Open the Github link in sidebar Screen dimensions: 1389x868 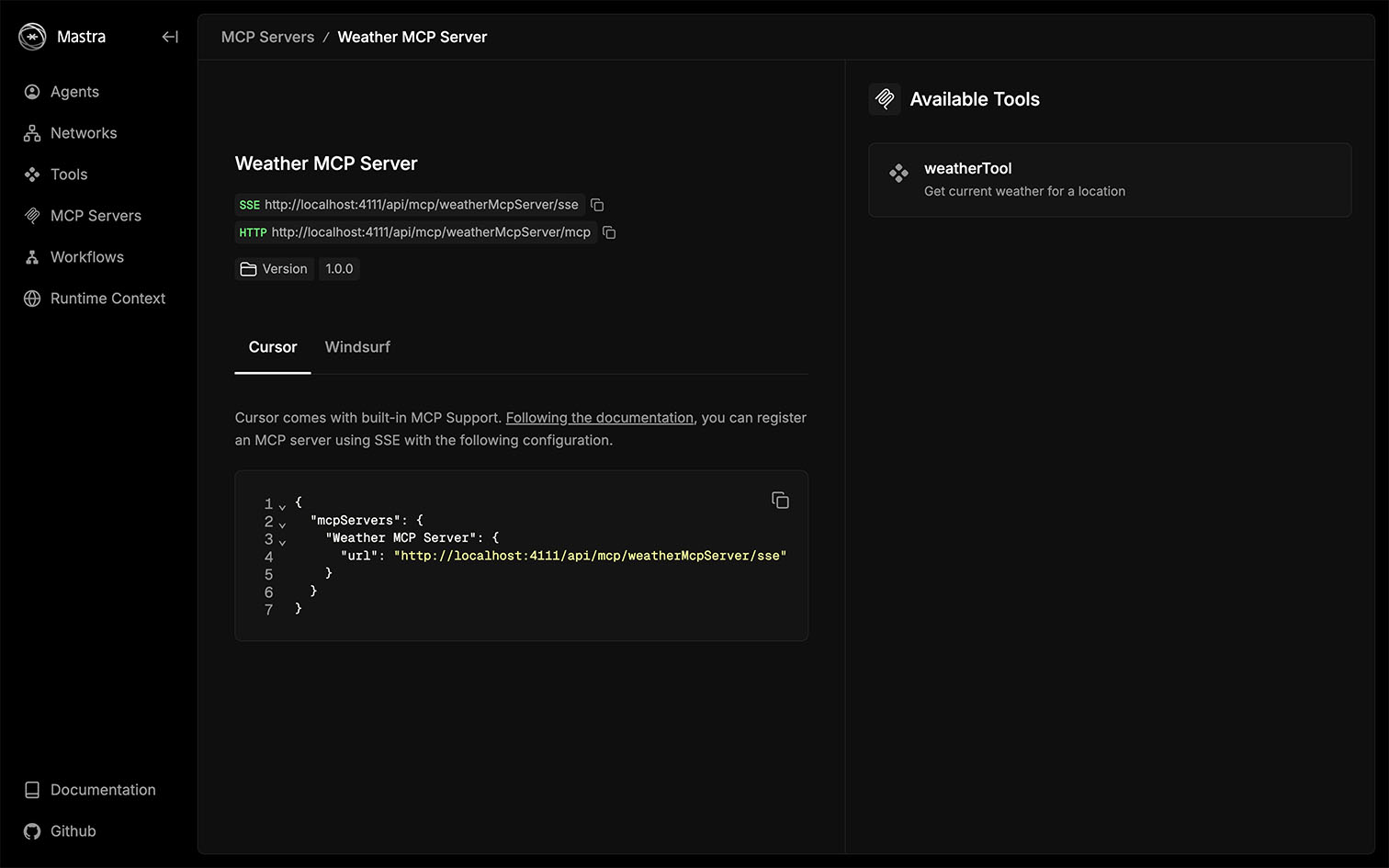click(73, 831)
